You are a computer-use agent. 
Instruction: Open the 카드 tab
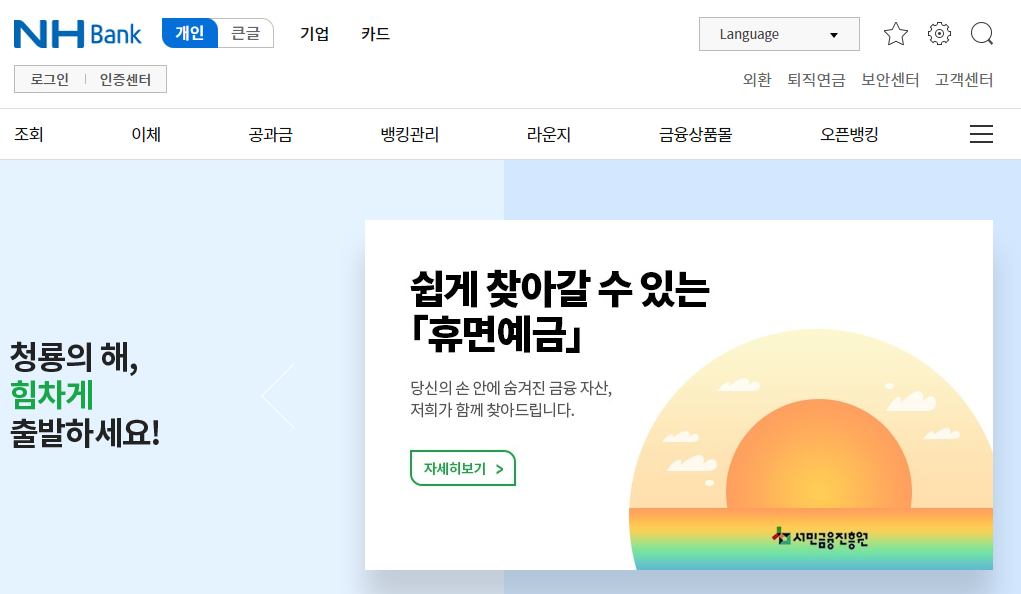376,34
